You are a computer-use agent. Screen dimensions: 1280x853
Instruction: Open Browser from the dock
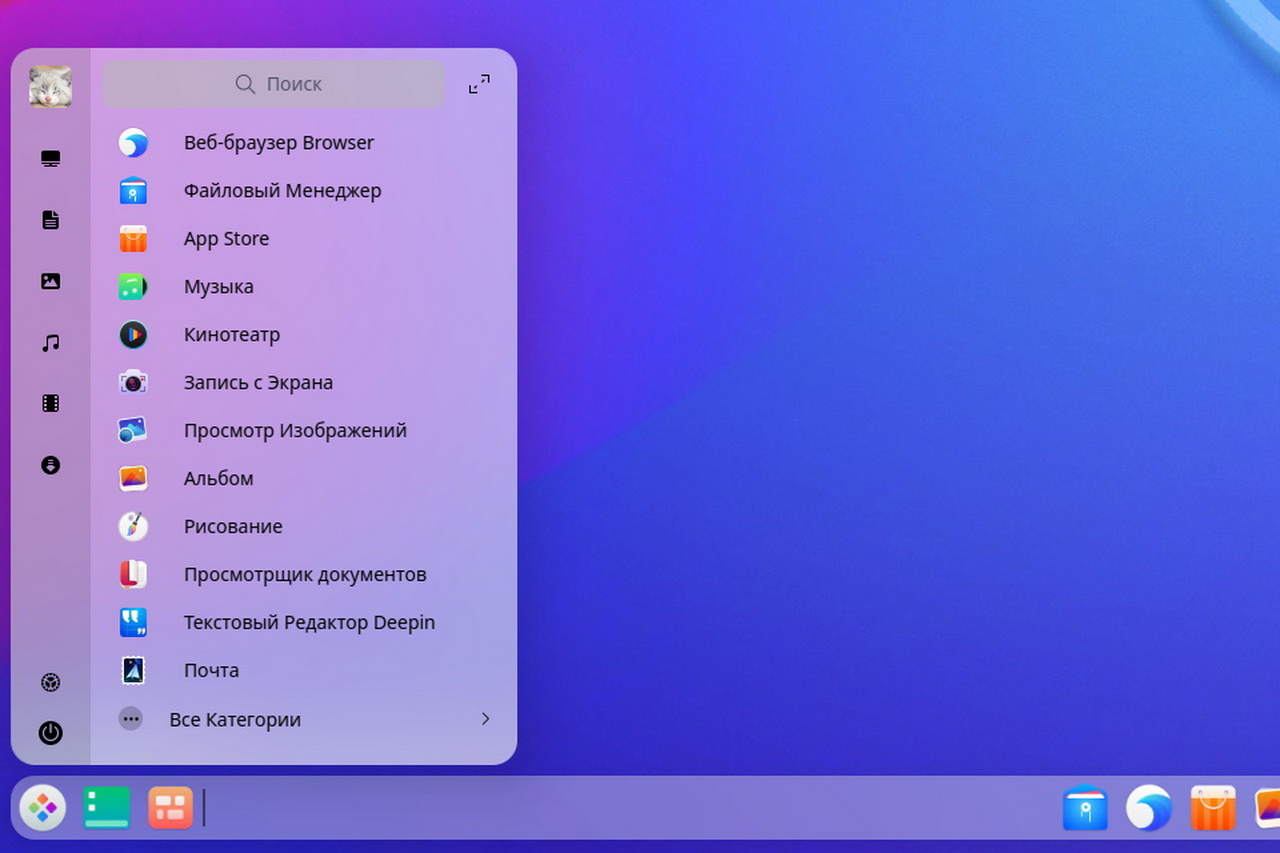1149,808
